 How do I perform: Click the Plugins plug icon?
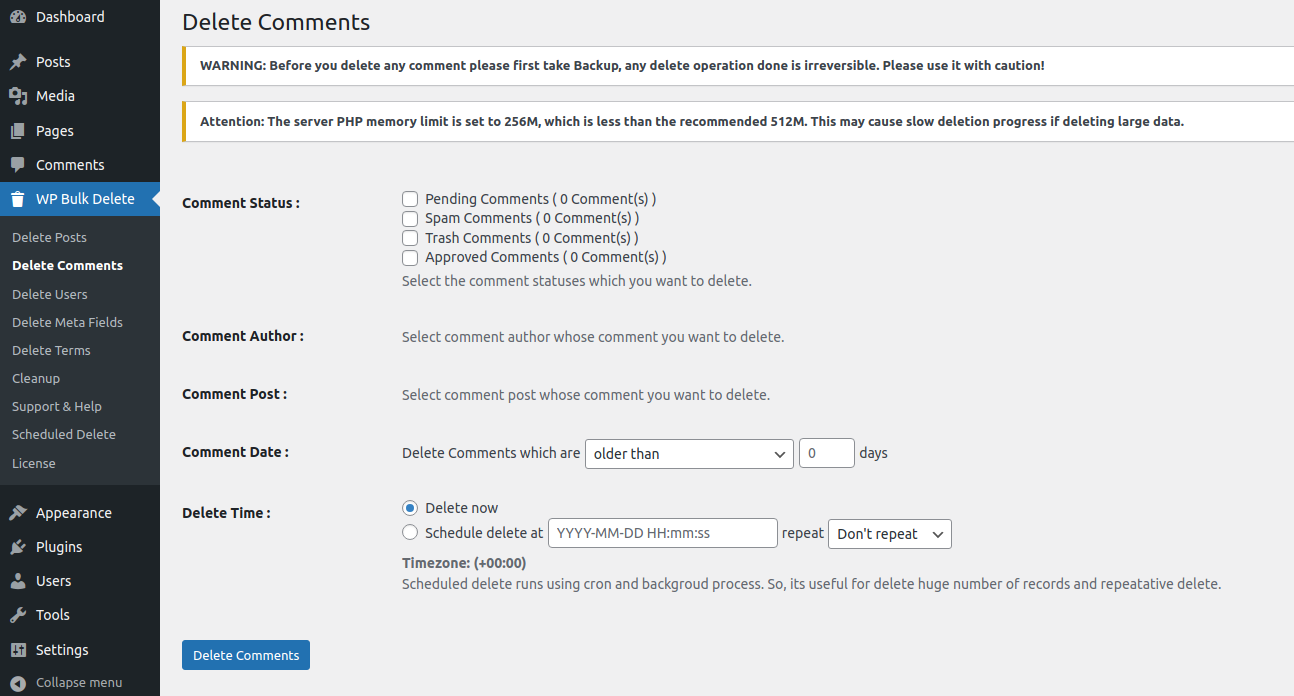(18, 547)
